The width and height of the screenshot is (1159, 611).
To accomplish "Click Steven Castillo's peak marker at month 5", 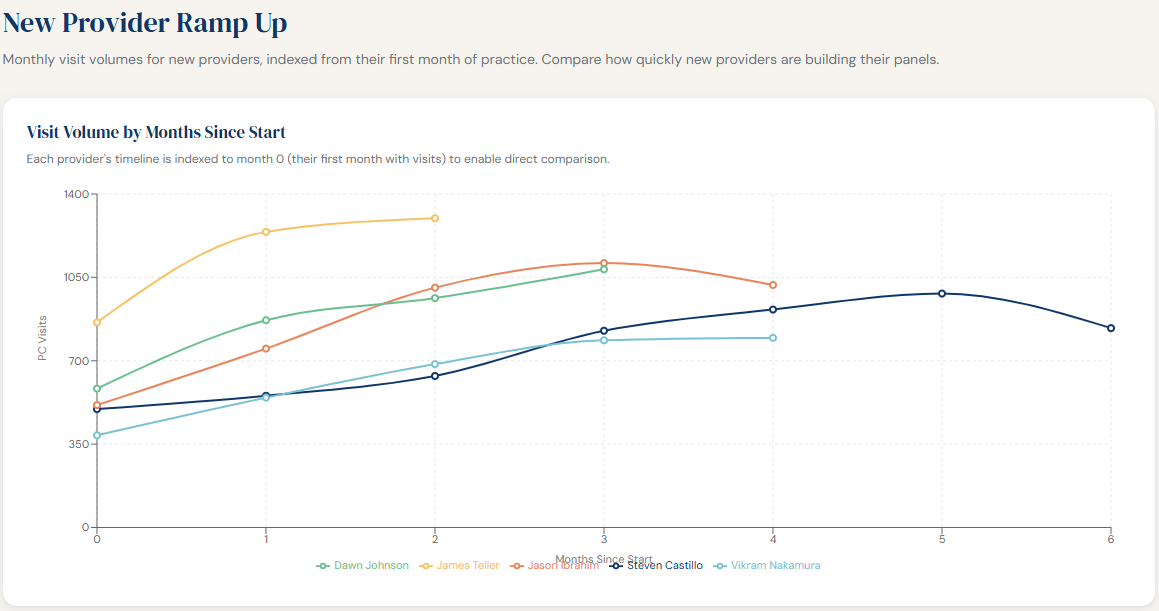I will tap(941, 293).
